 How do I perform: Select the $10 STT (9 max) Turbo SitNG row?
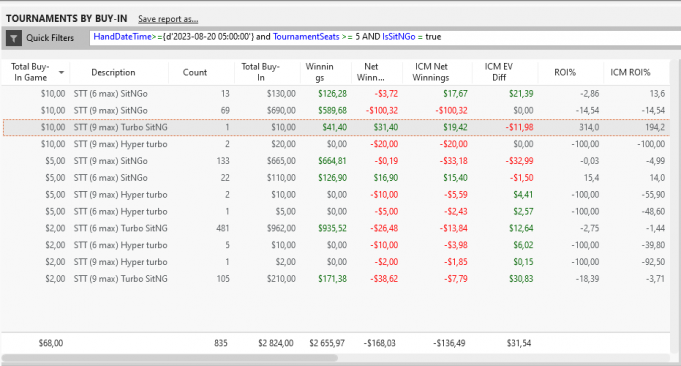(x=336, y=127)
